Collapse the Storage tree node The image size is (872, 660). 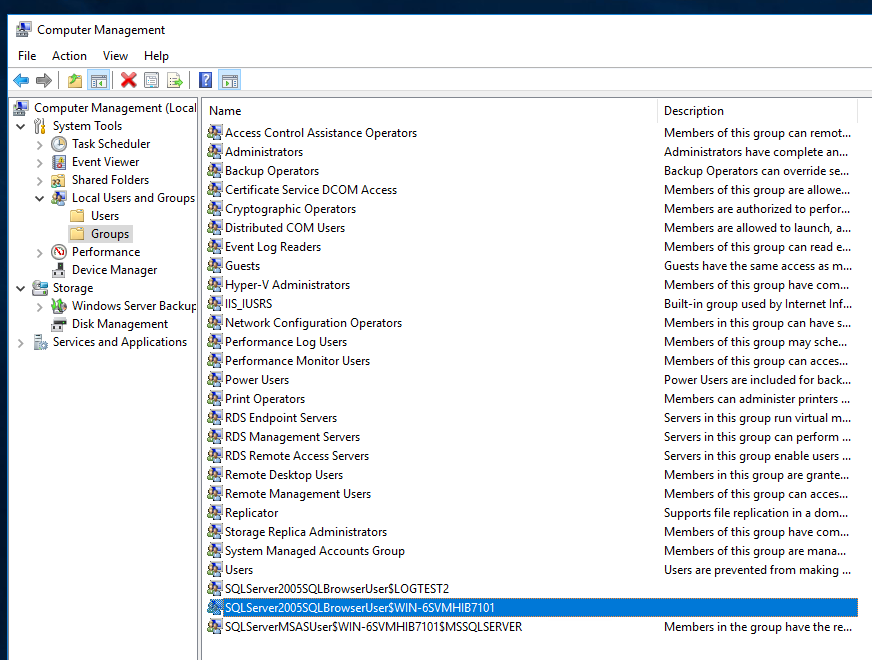click(x=21, y=288)
